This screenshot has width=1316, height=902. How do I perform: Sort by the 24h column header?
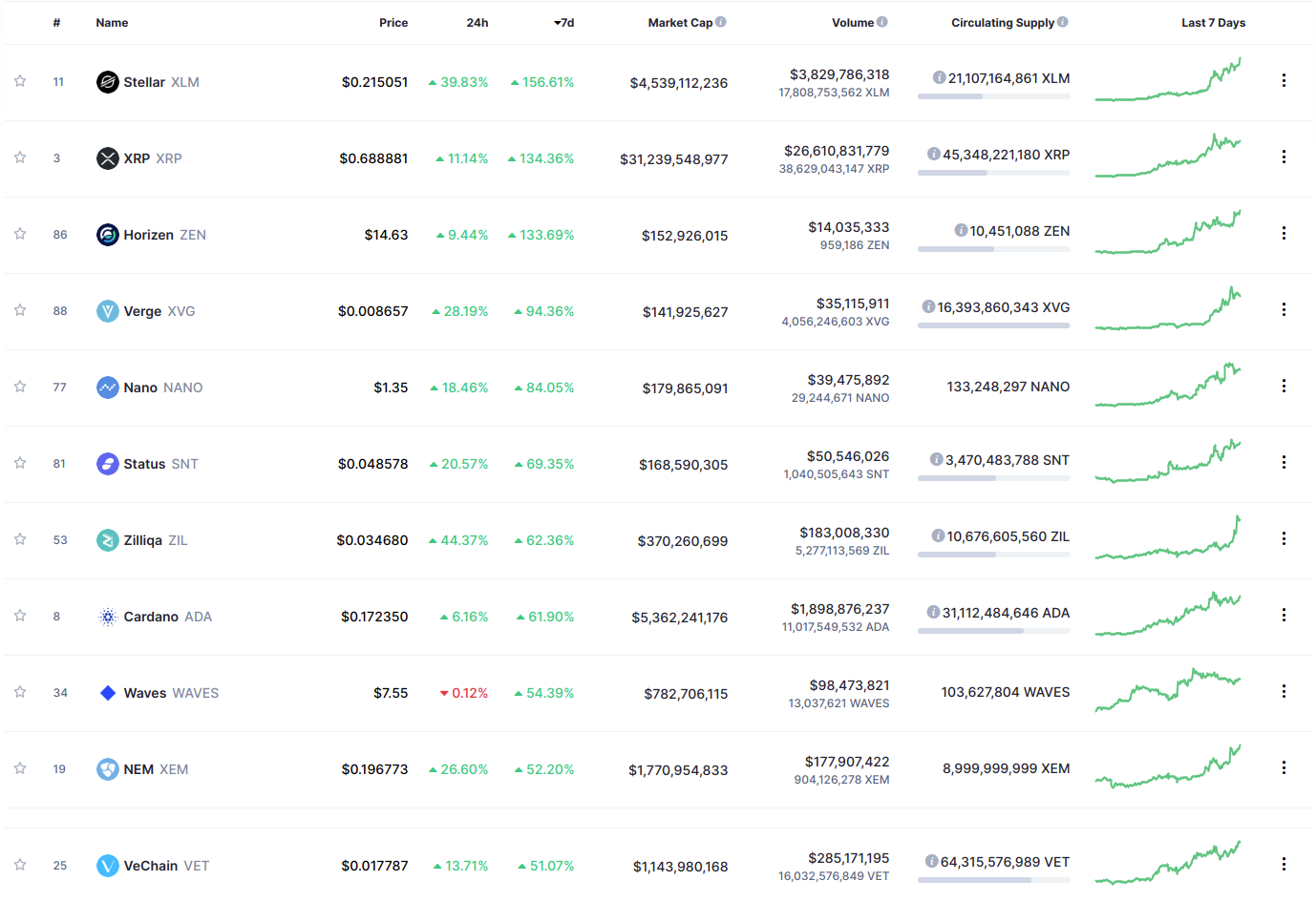[478, 23]
